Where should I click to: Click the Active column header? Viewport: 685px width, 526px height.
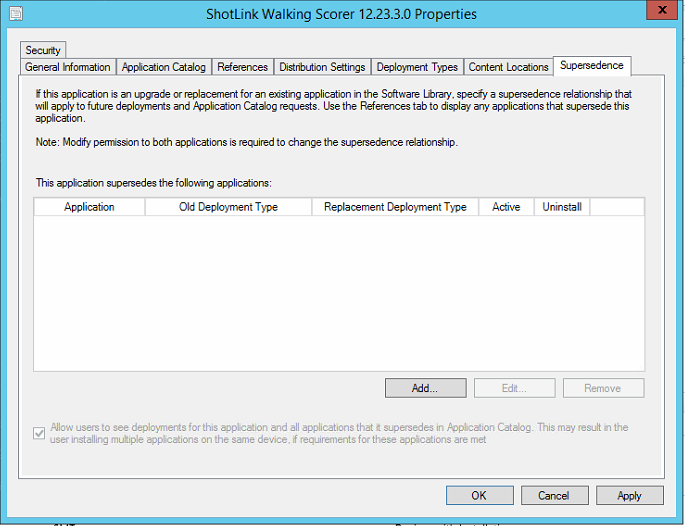(506, 207)
